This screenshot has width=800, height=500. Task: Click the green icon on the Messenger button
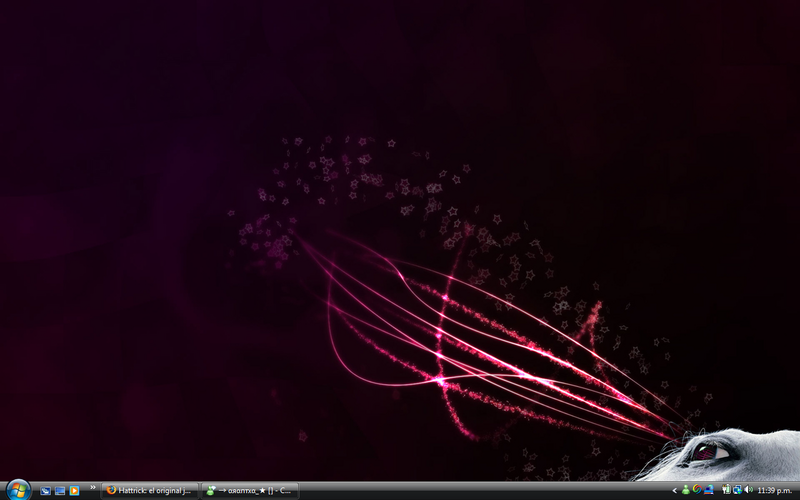pos(210,491)
